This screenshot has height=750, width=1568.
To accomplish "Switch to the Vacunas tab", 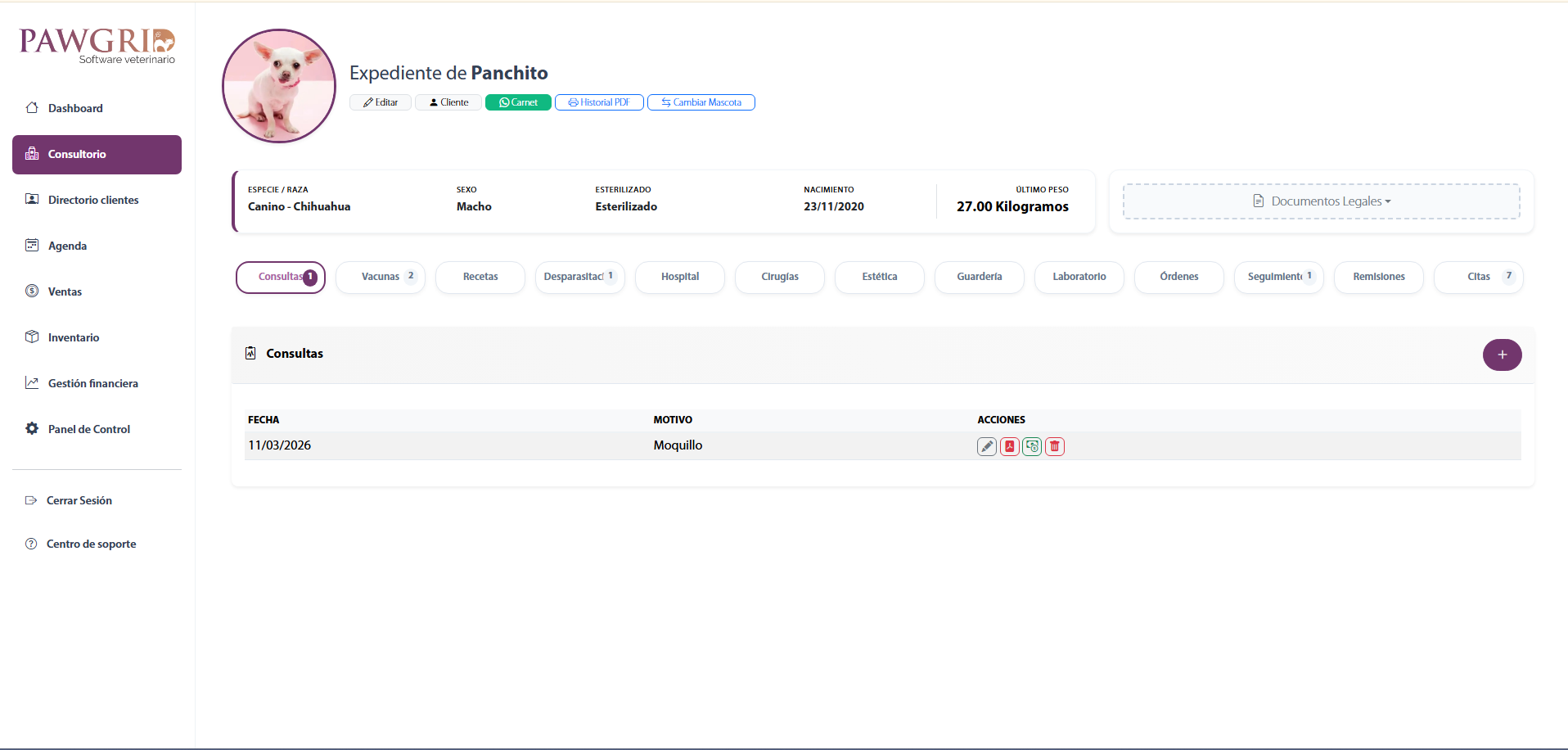I will 381,277.
